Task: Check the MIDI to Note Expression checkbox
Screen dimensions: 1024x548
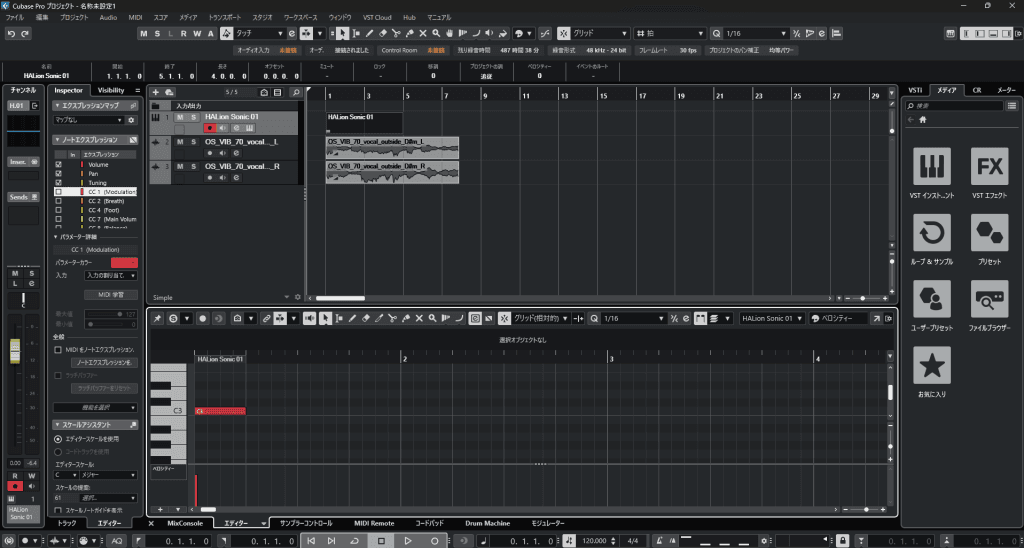Action: point(58,350)
